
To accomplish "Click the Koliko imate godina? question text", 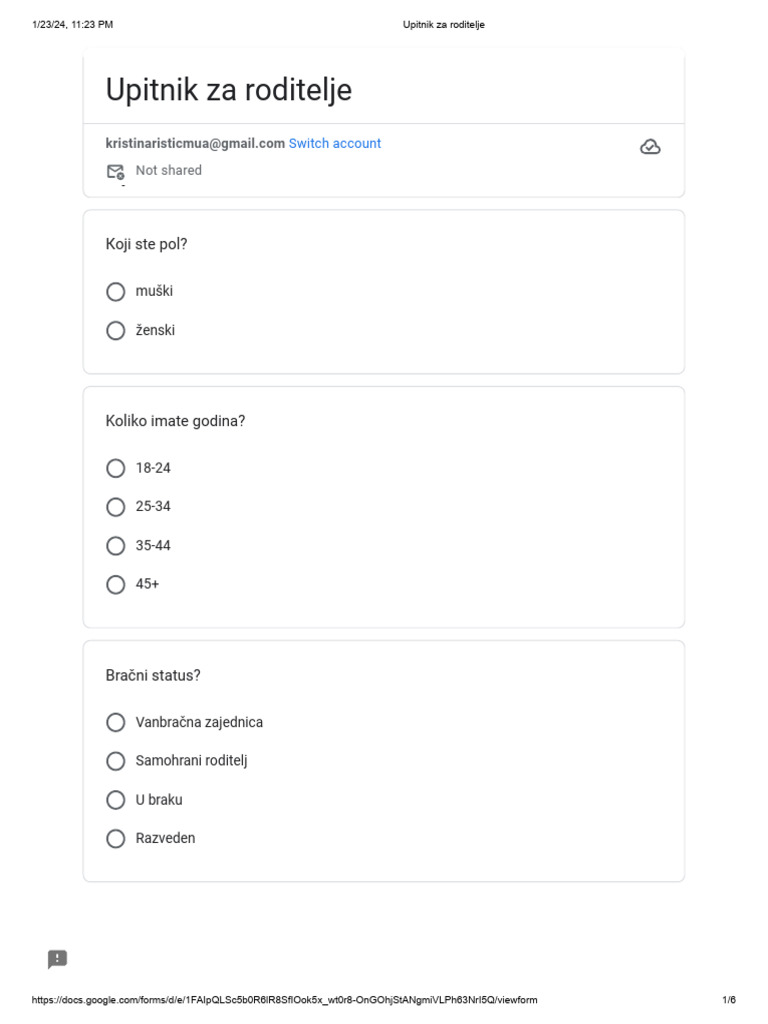I will click(175, 421).
